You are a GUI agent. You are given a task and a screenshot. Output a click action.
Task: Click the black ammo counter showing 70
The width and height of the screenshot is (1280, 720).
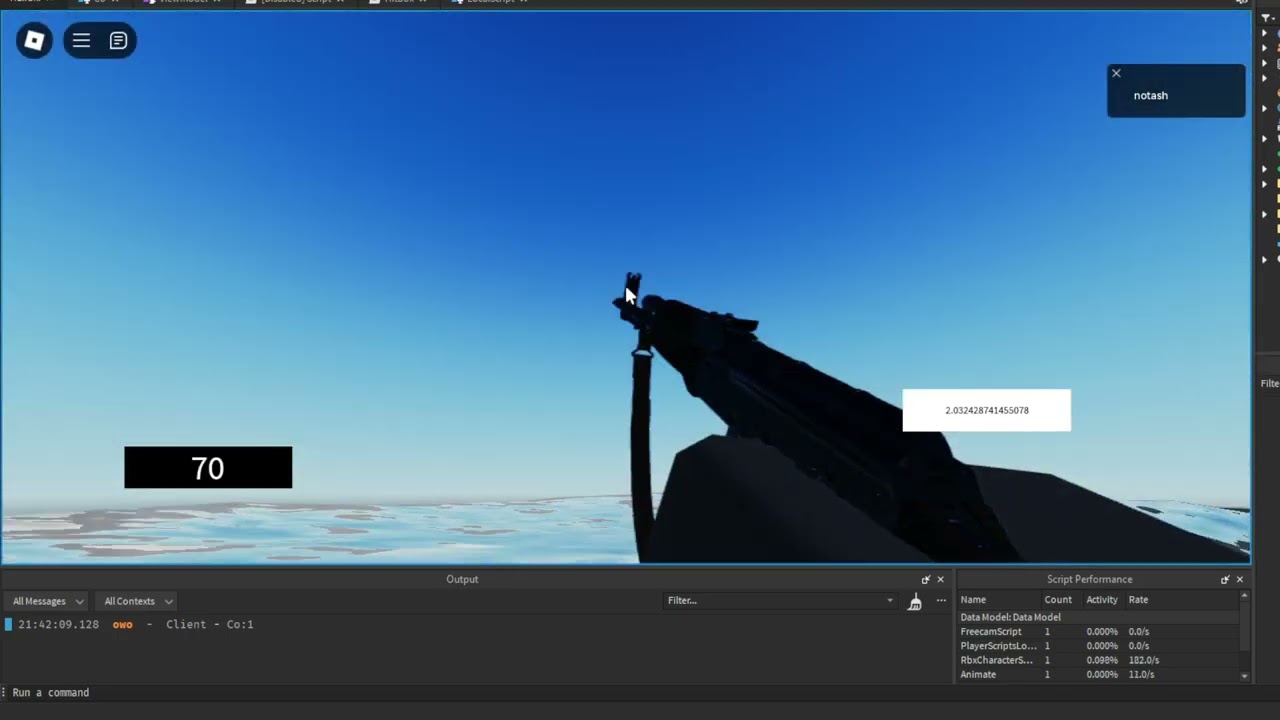[x=208, y=468]
